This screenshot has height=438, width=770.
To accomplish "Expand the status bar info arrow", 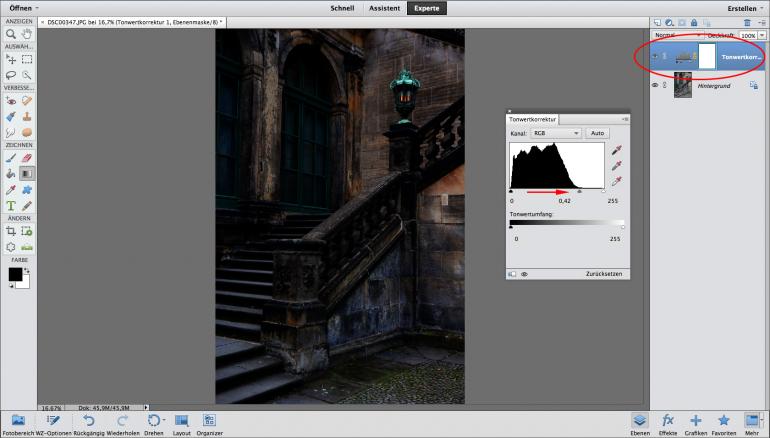I will pyautogui.click(x=146, y=408).
